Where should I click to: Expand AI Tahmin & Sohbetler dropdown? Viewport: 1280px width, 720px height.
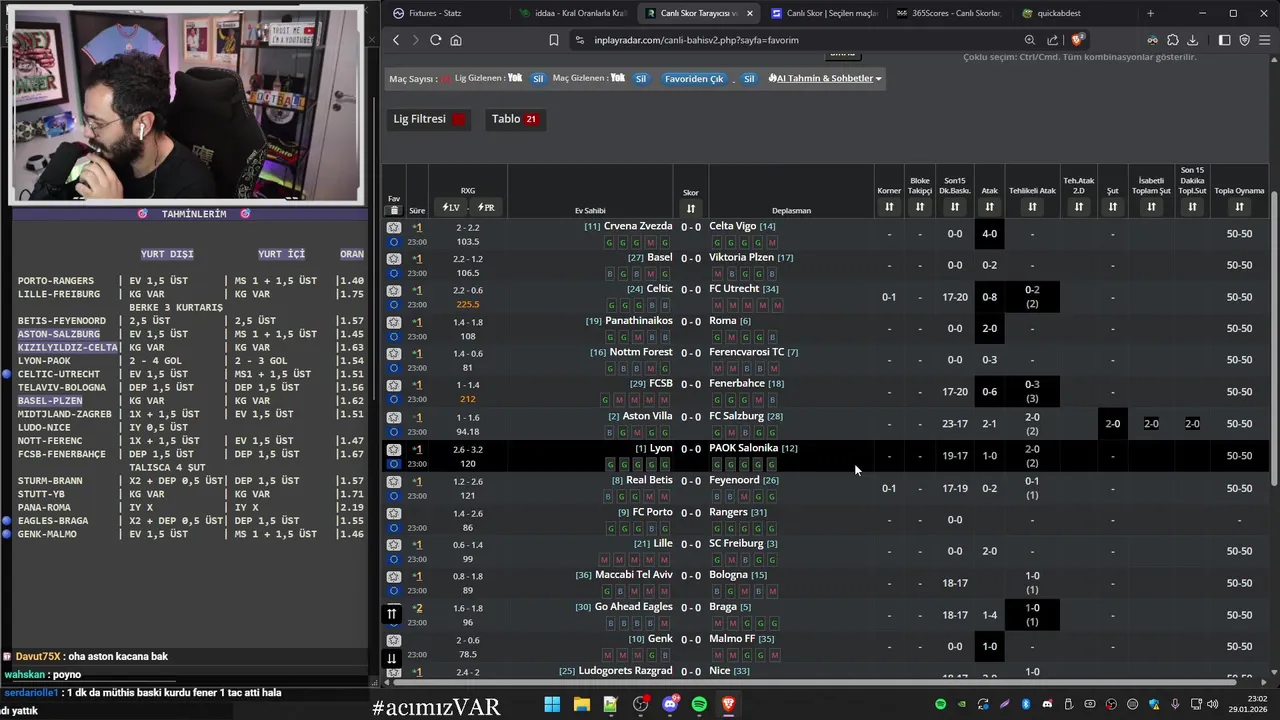pyautogui.click(x=825, y=78)
